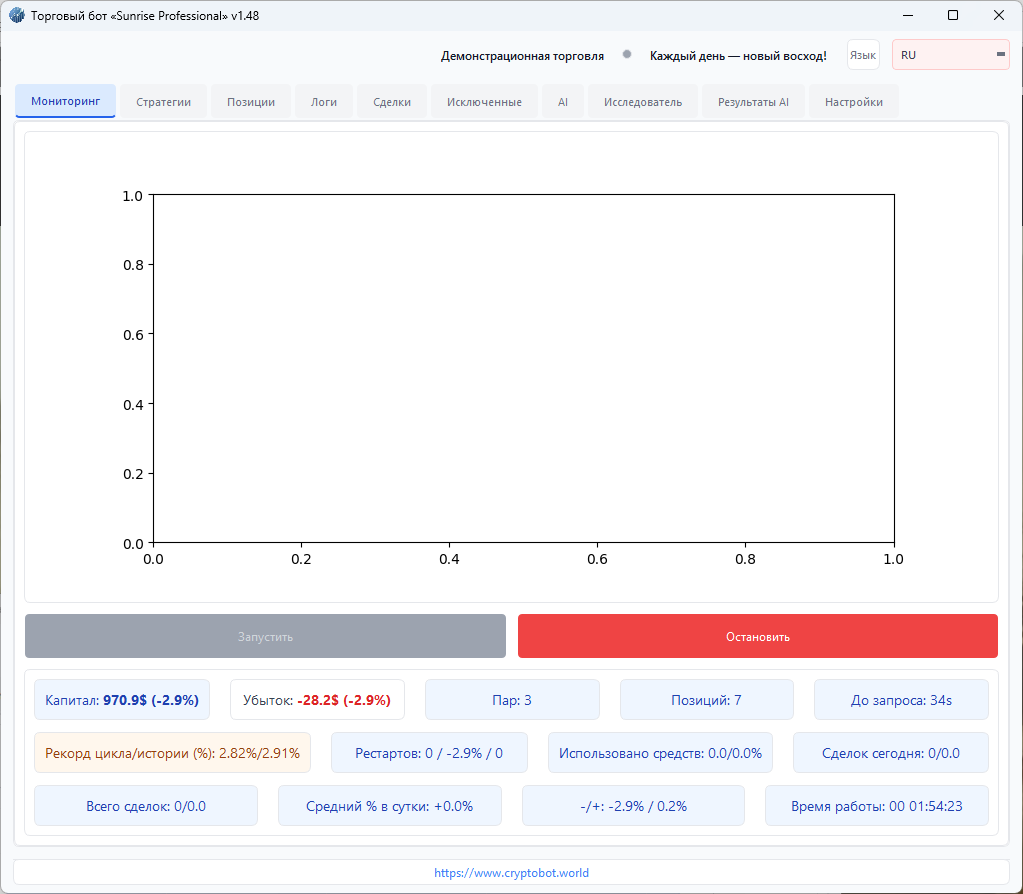This screenshot has height=894, width=1023.
Task: Click the Капитал statistics badge
Action: point(122,699)
